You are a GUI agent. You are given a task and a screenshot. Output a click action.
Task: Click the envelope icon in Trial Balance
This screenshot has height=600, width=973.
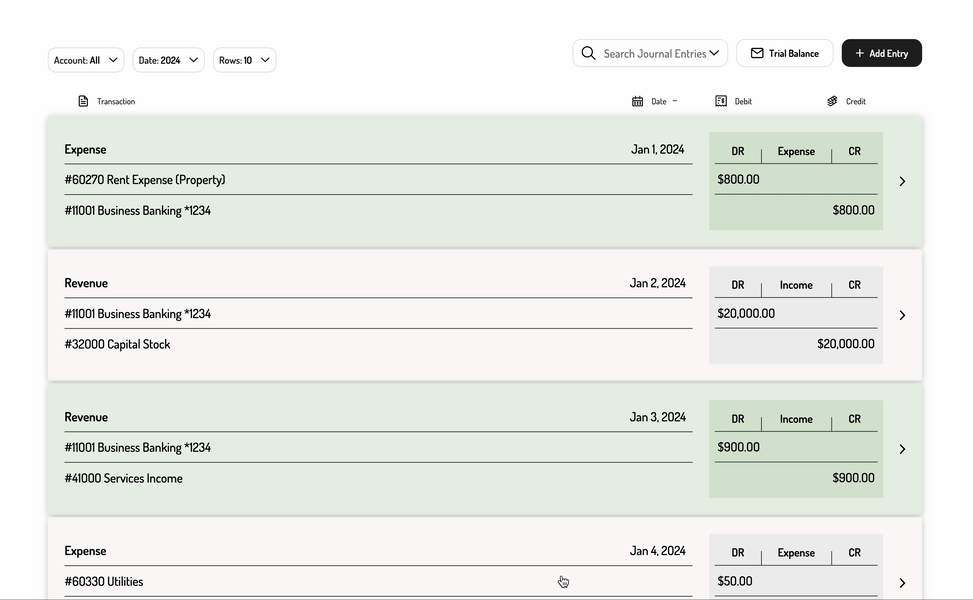point(757,53)
